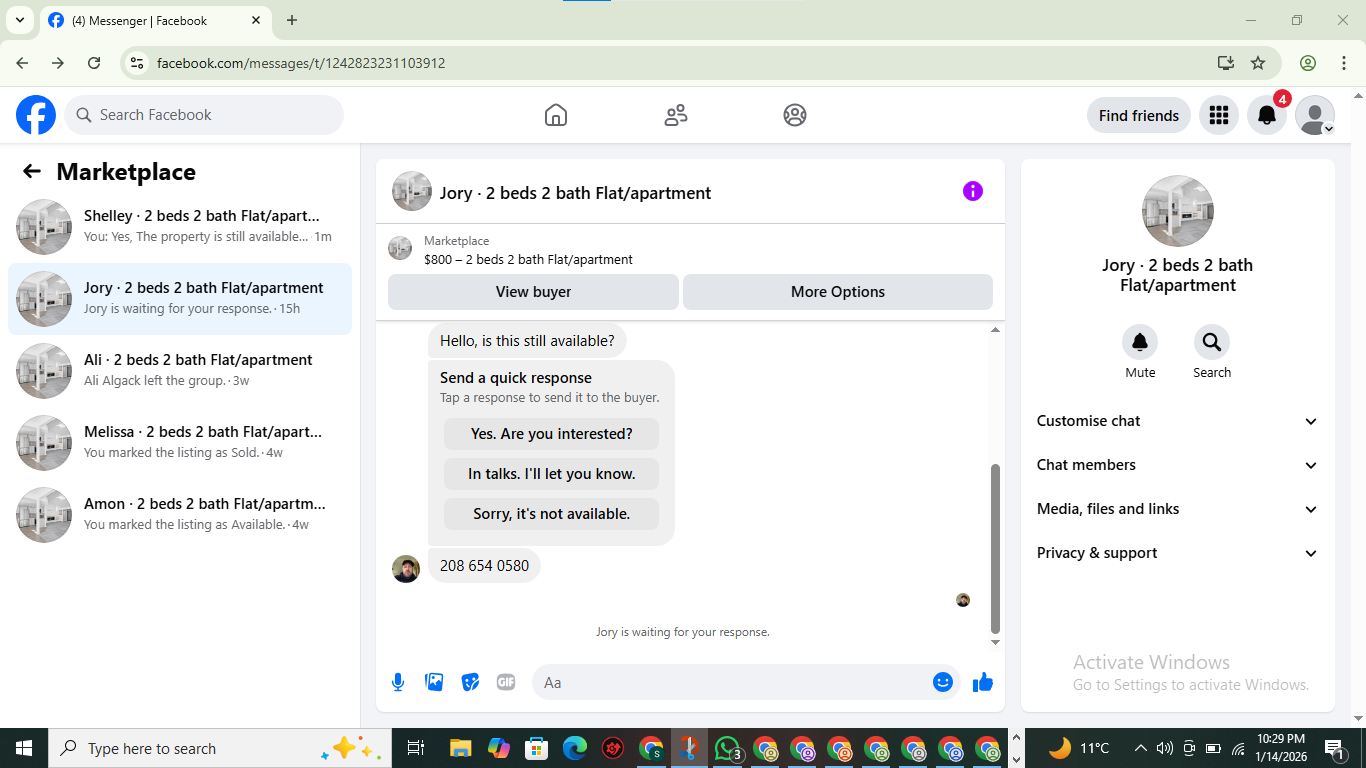1366x768 pixels.
Task: Open the tab search dropdown arrow
Action: [19, 20]
